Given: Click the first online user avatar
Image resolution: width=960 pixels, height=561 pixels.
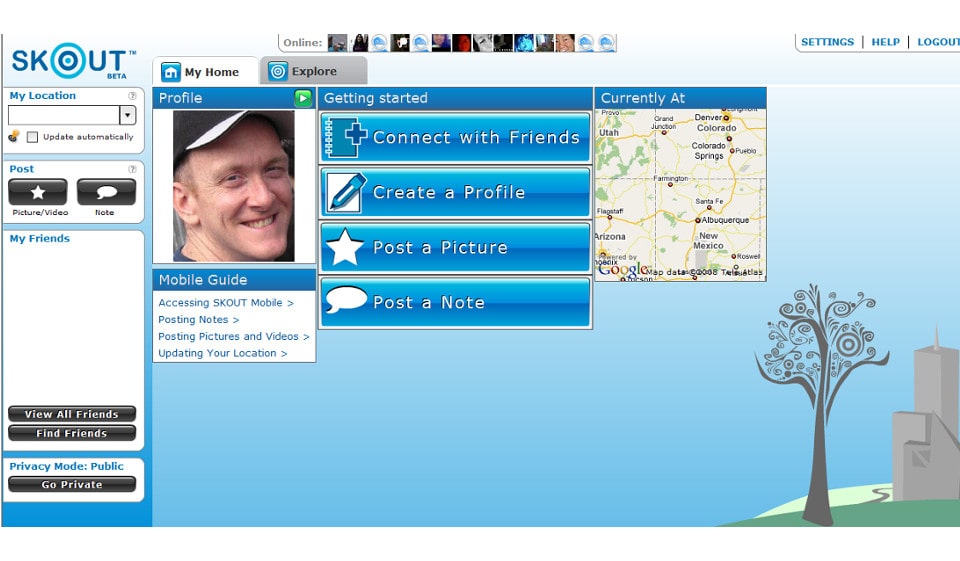Looking at the screenshot, I should pyautogui.click(x=337, y=43).
